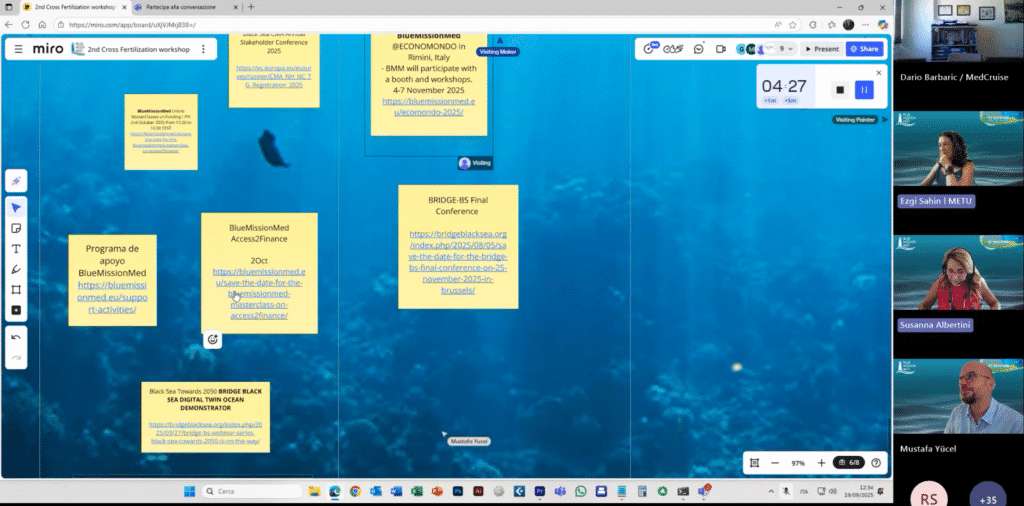Screen dimensions: 1024x506
Task: Open the Miro hamburger main menu
Action: coord(17,48)
